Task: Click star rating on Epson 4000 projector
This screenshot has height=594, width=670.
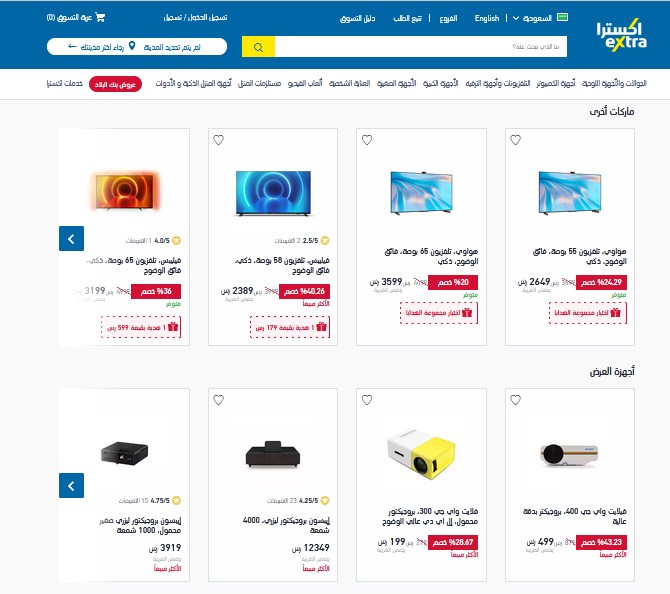Action: coord(325,500)
